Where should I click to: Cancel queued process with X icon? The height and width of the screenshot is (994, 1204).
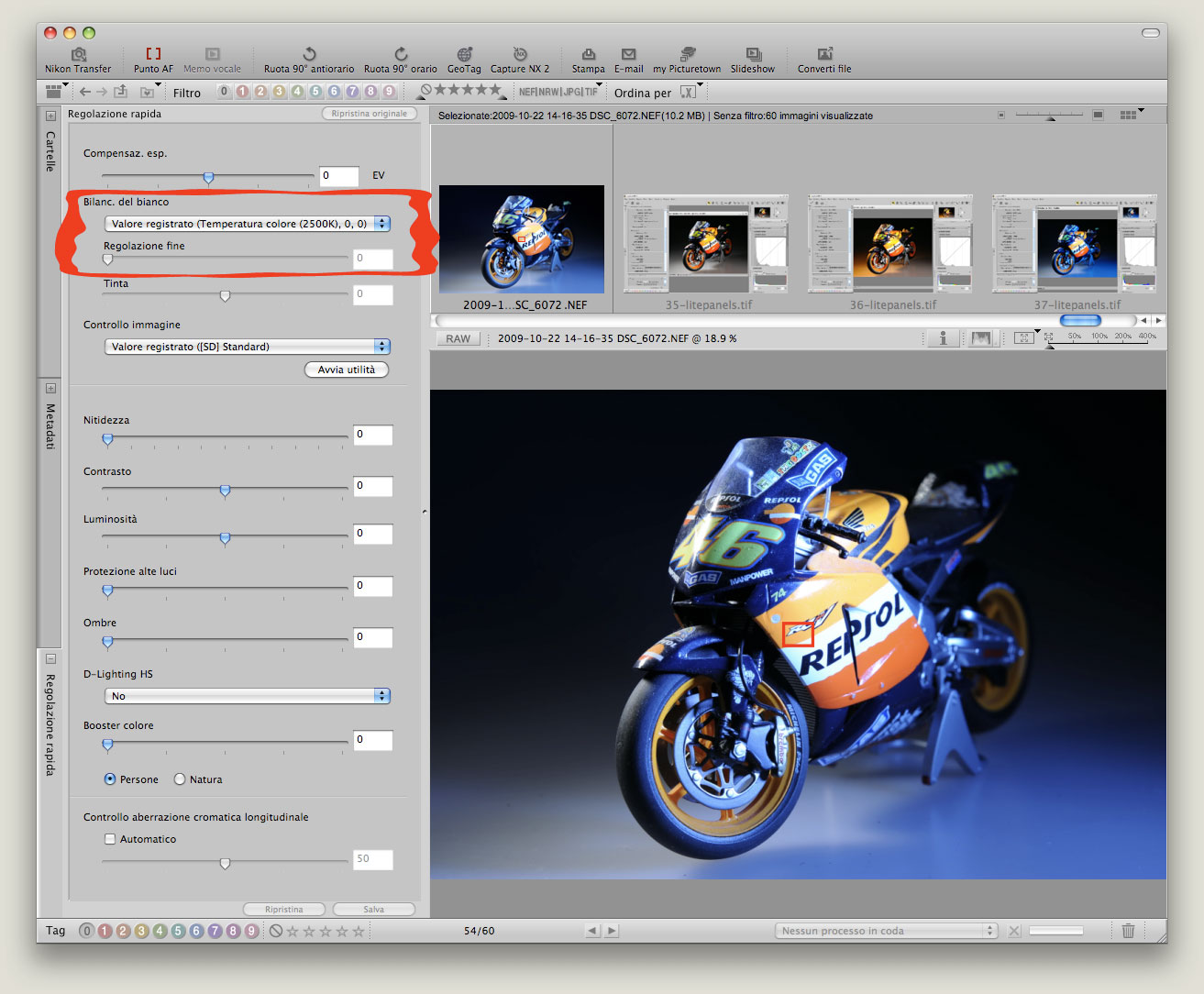(1014, 931)
